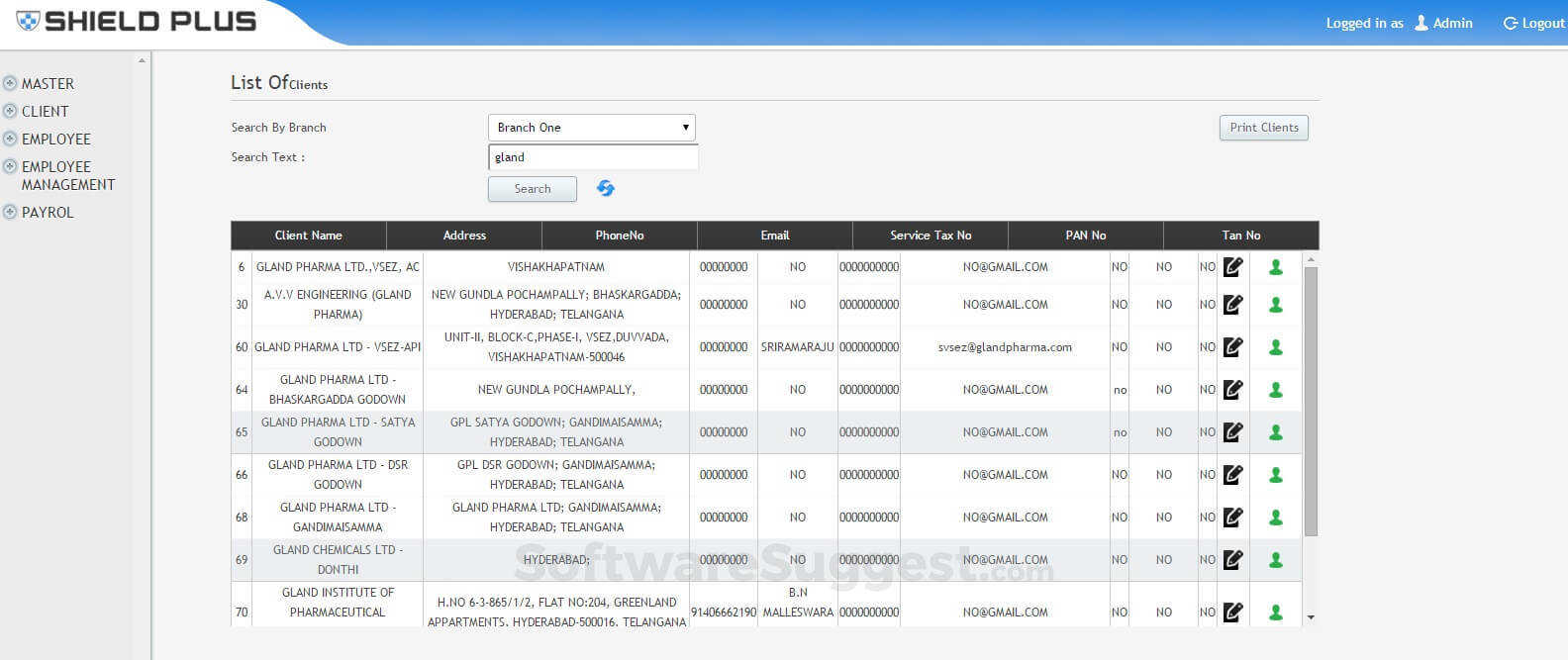This screenshot has height=660, width=1568.
Task: Edit the GLAND CHEMICALS LTD - DONTHI client
Action: coord(1232,560)
